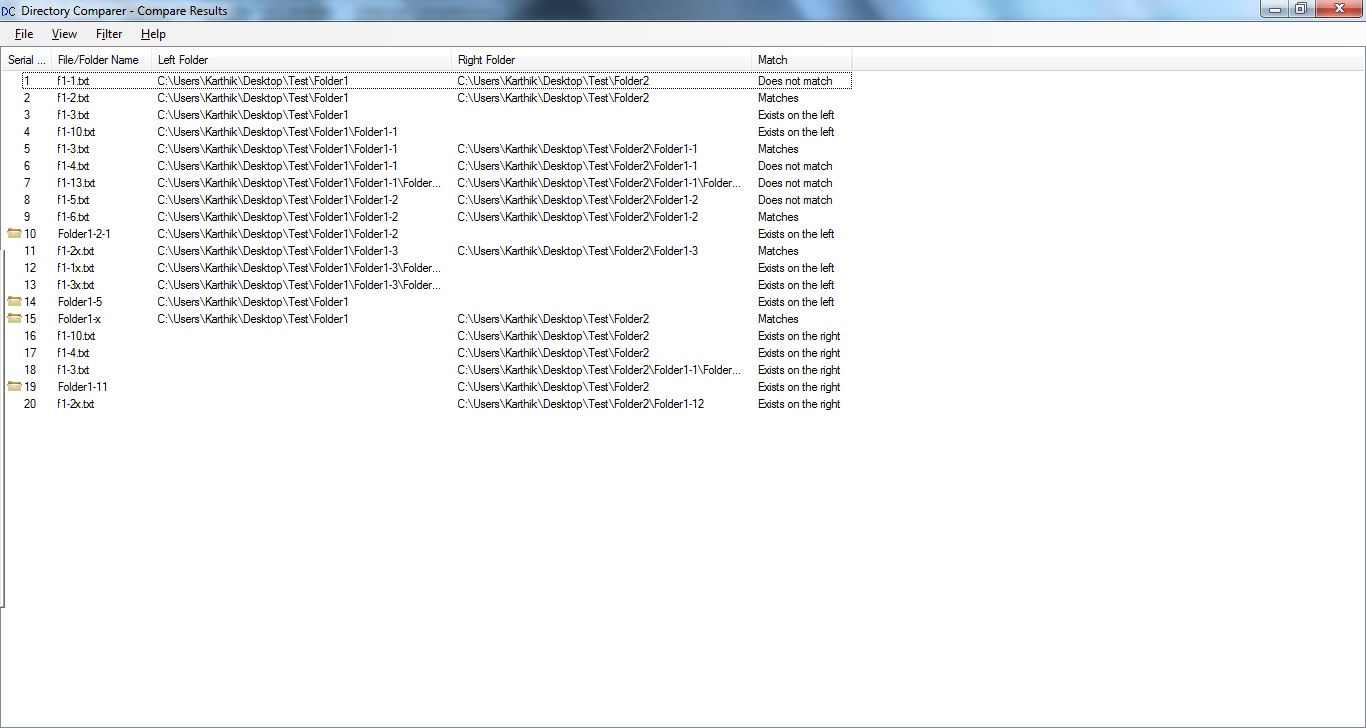Select file name f1-3.txt in row 18
Image resolution: width=1366 pixels, height=728 pixels.
[73, 370]
